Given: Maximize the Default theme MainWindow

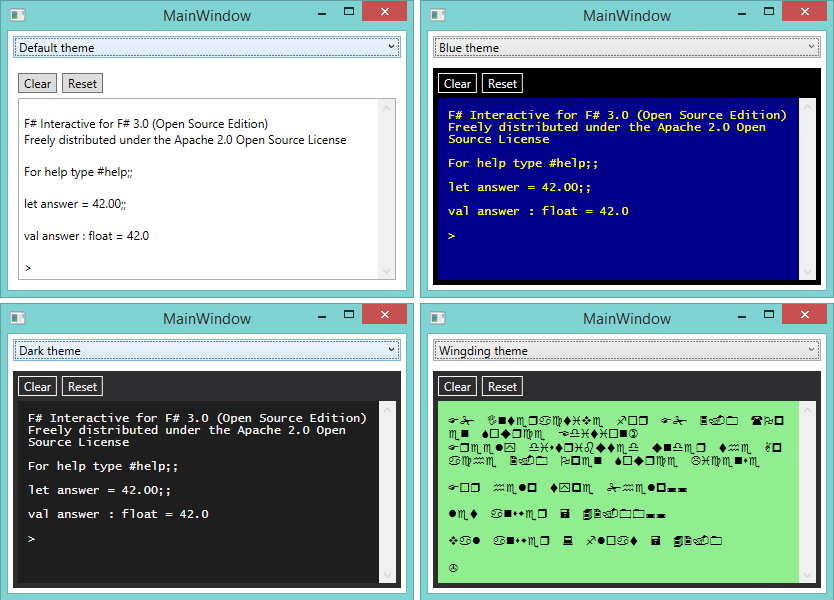Looking at the screenshot, I should [349, 11].
